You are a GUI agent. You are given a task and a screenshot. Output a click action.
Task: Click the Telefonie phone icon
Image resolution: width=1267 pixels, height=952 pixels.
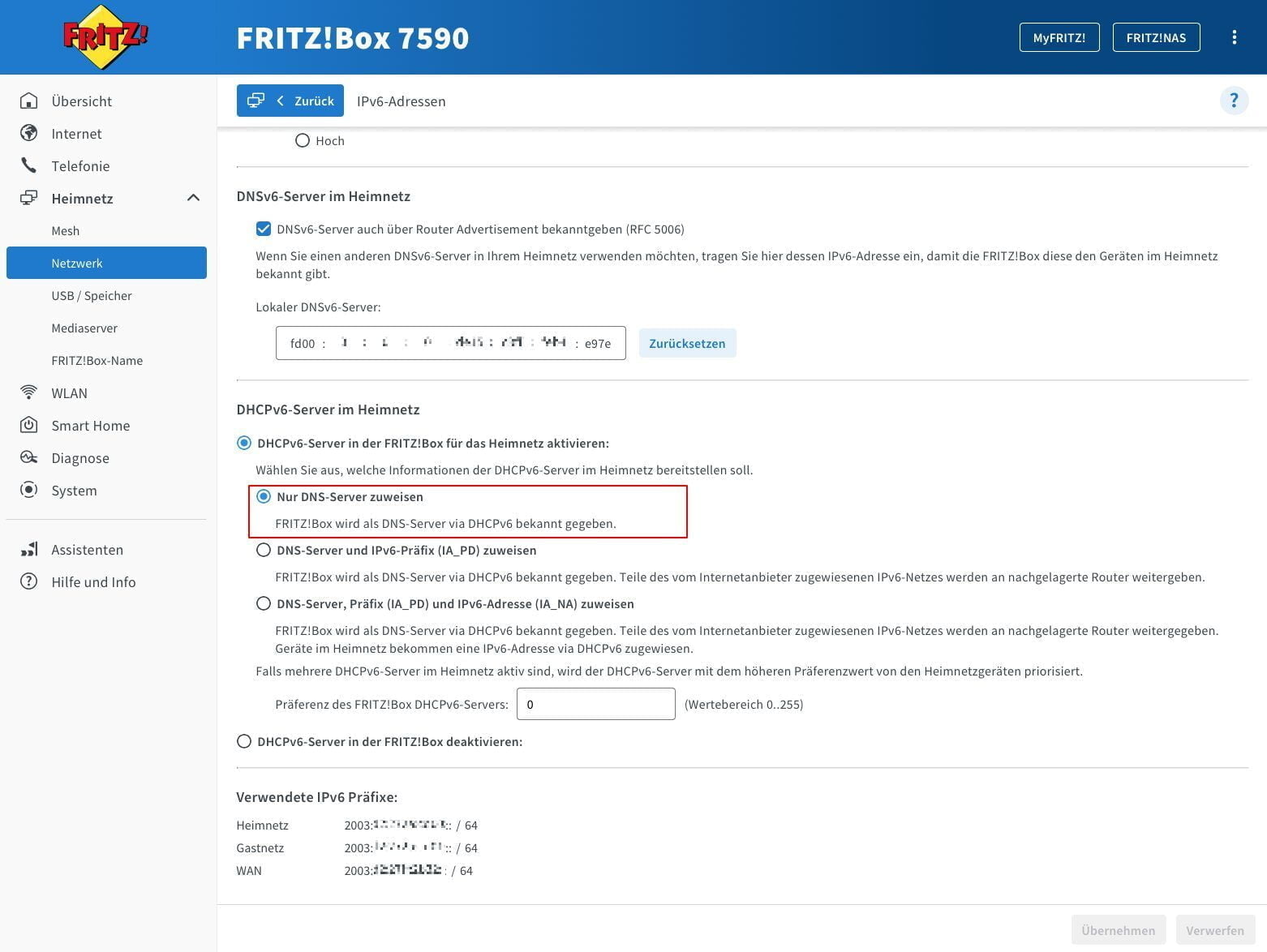28,165
